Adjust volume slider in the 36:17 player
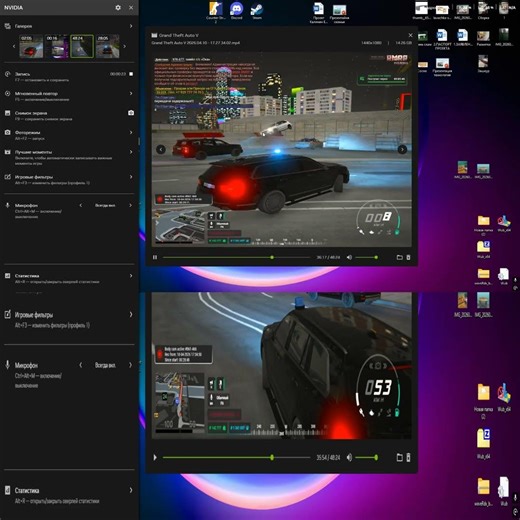Viewport: 520px width, 520px height. (366, 257)
